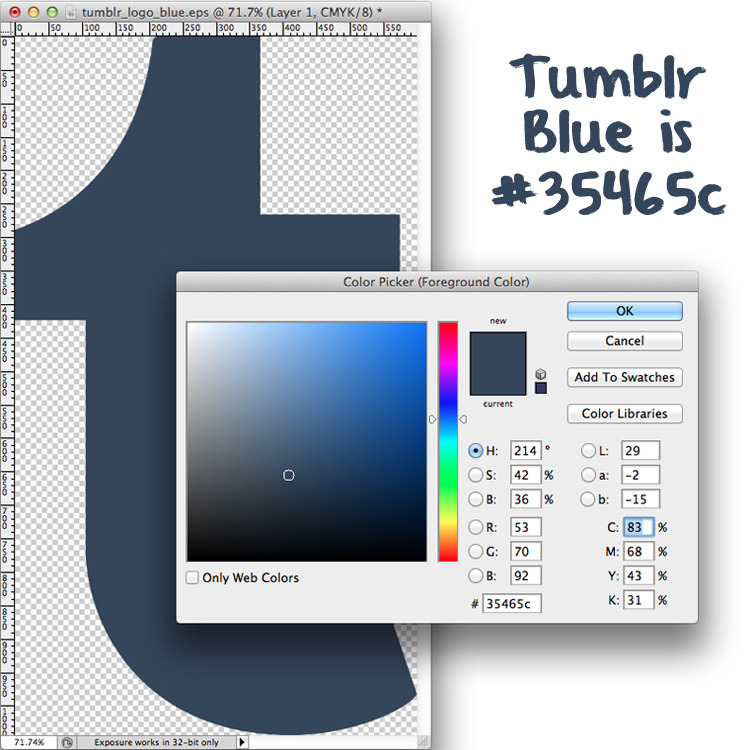
Task: Click the Color Picker dialog title bar
Action: (x=436, y=282)
